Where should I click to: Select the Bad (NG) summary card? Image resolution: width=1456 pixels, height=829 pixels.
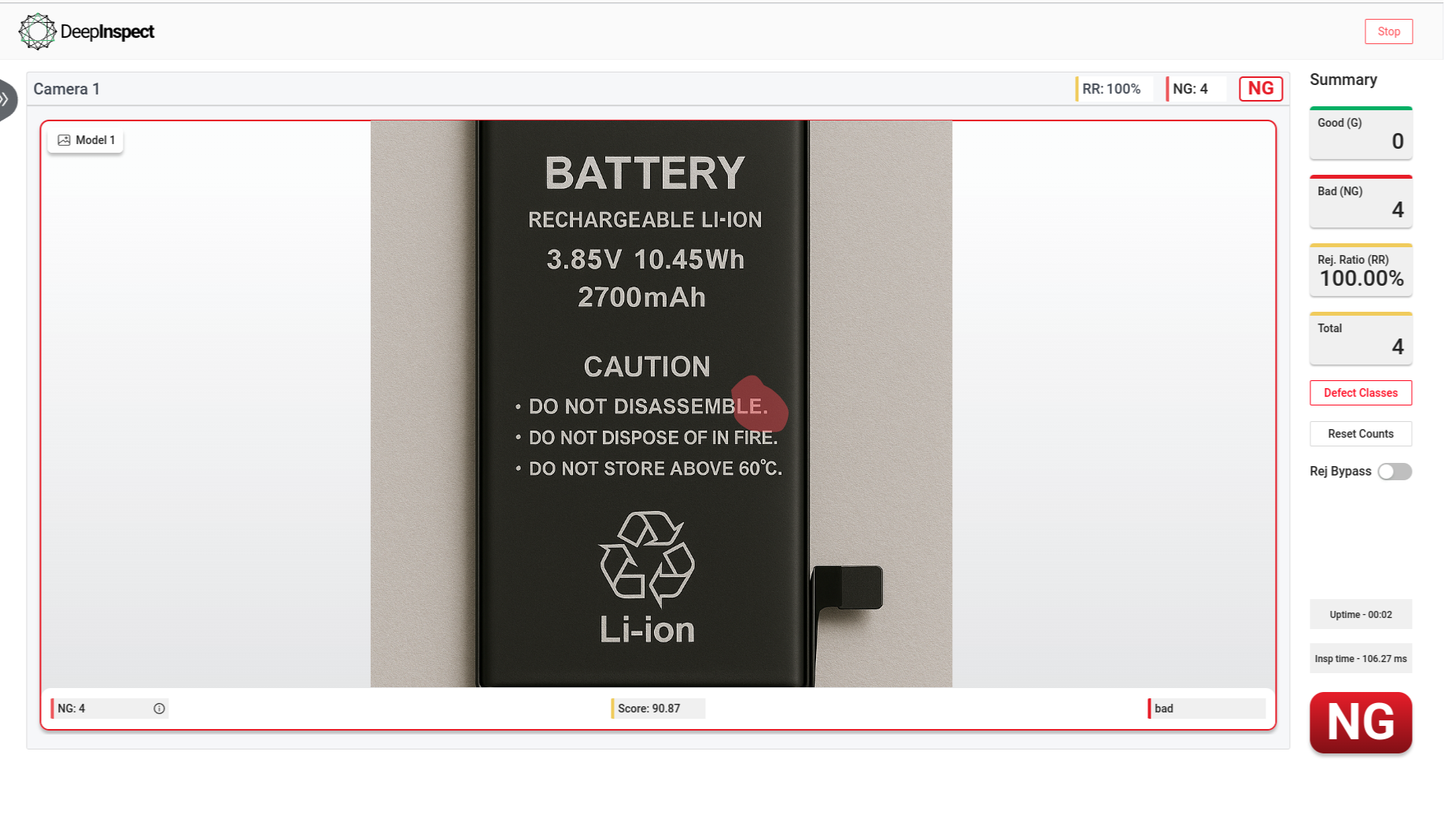1360,202
